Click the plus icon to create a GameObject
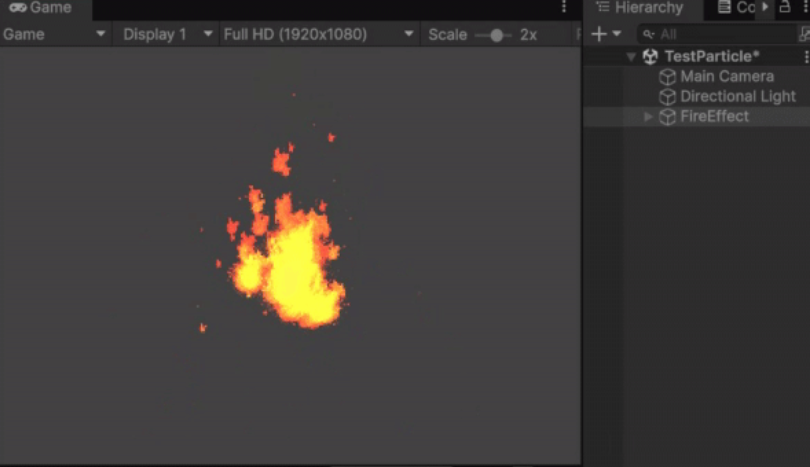 pyautogui.click(x=598, y=34)
